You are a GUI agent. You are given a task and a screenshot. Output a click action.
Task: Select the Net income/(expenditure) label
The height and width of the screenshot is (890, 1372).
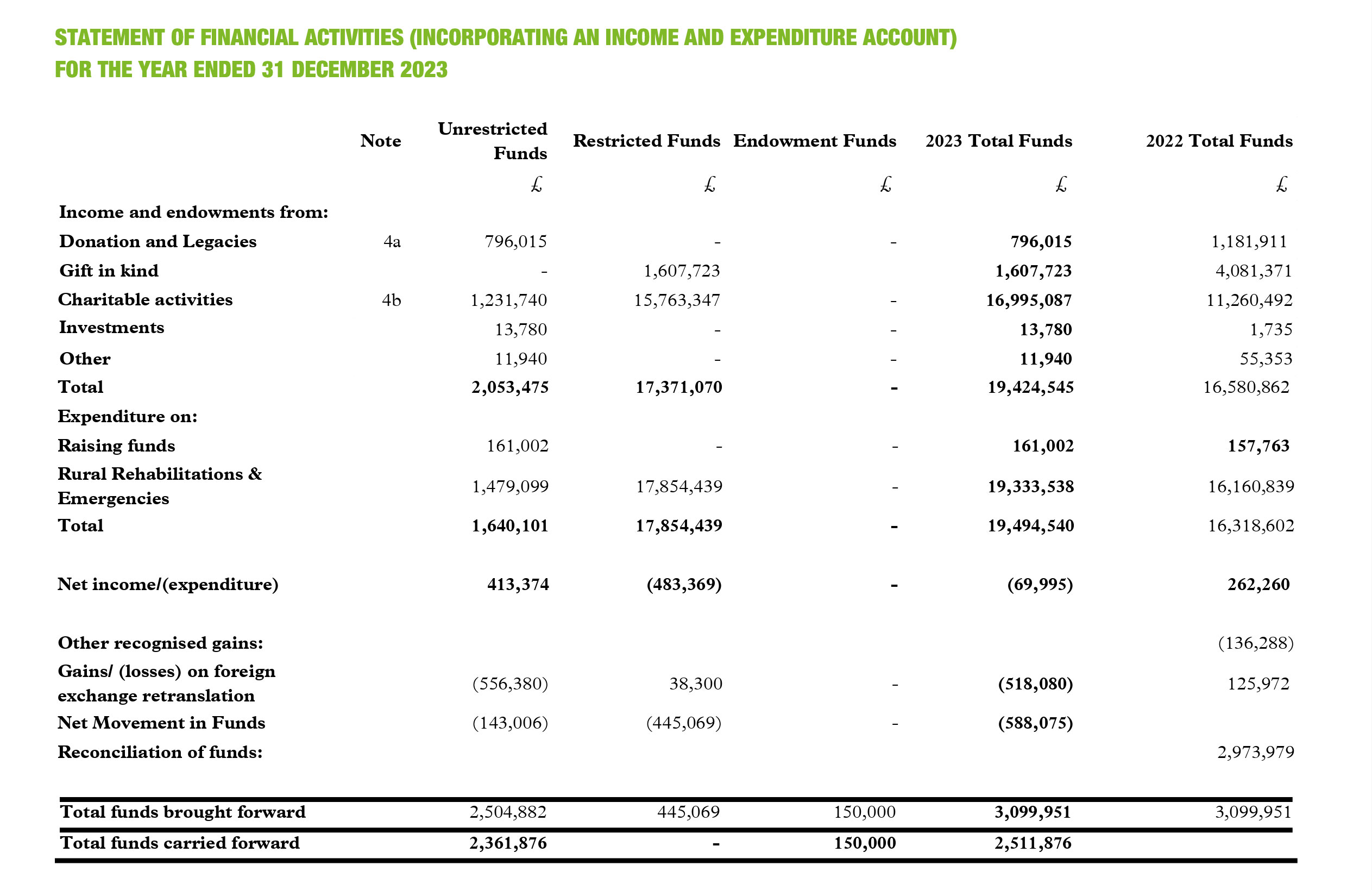(168, 584)
